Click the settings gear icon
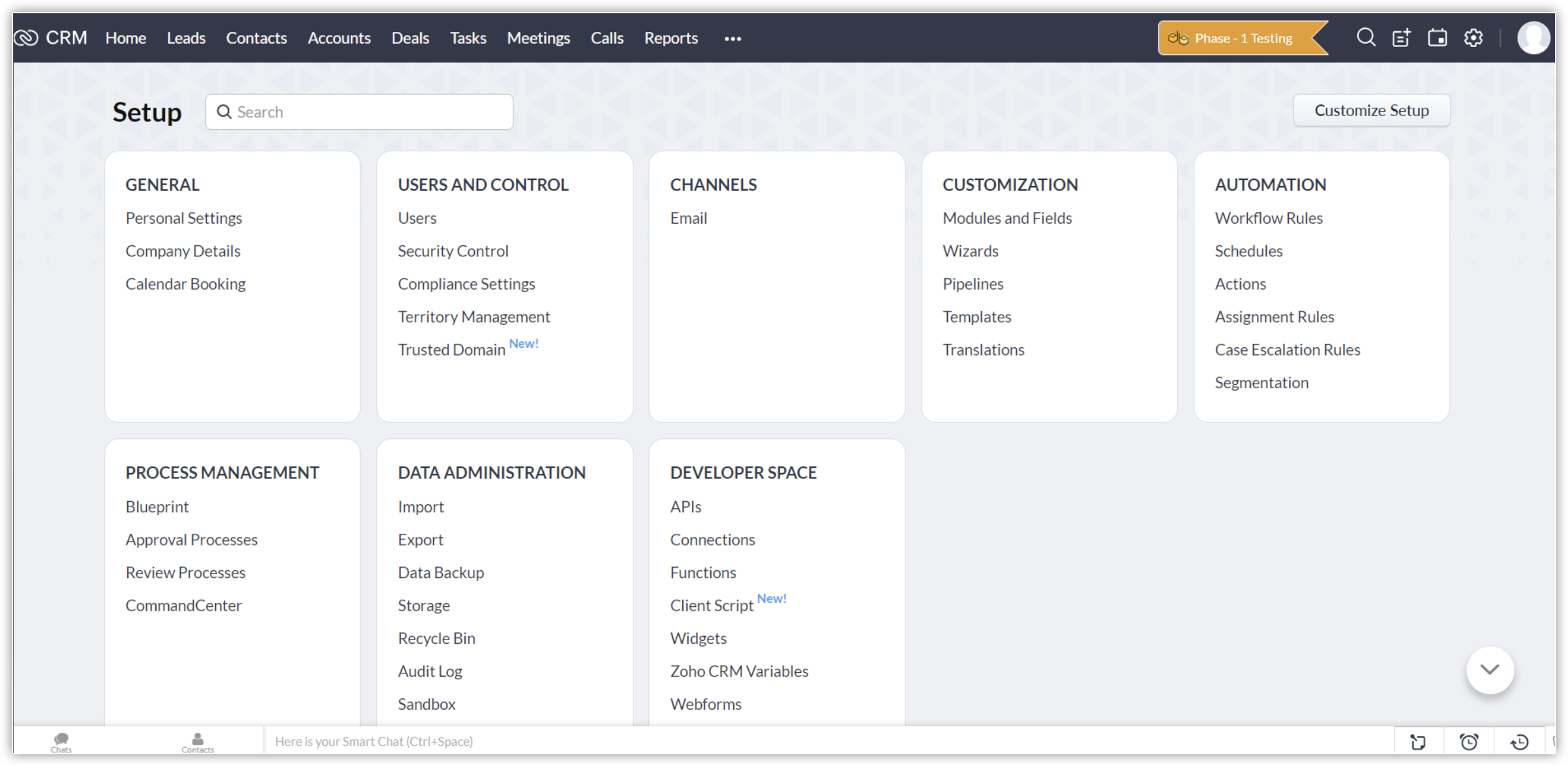 pyautogui.click(x=1473, y=38)
